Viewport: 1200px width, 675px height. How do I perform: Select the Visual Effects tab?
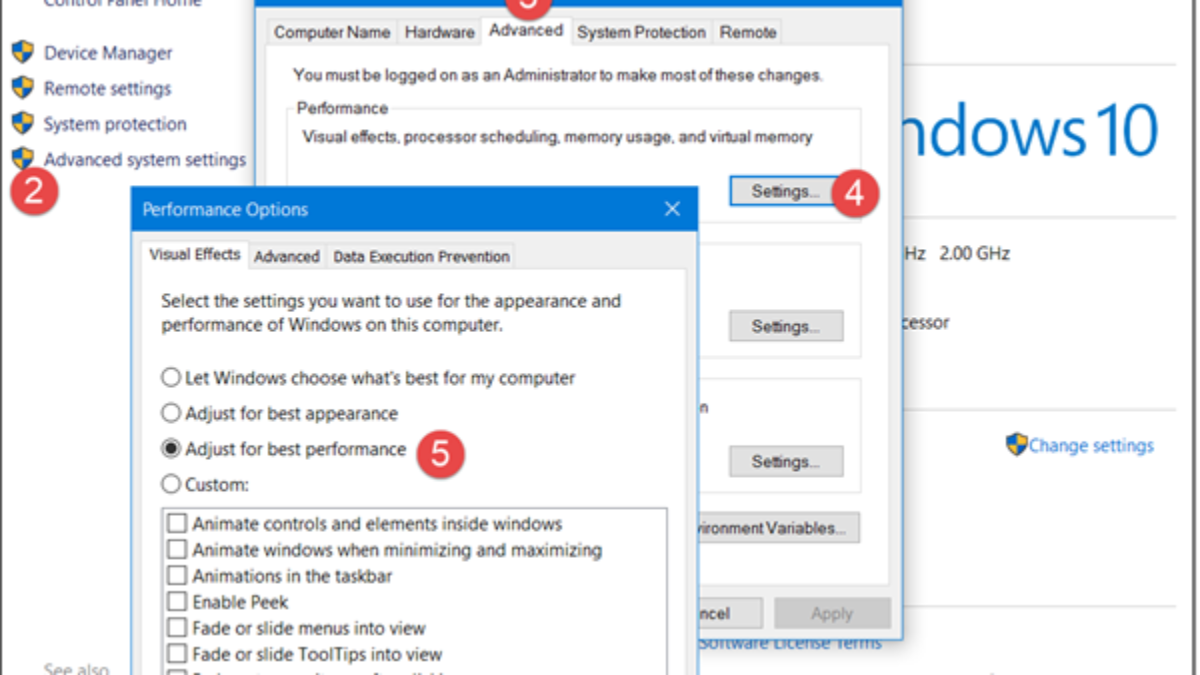point(195,254)
